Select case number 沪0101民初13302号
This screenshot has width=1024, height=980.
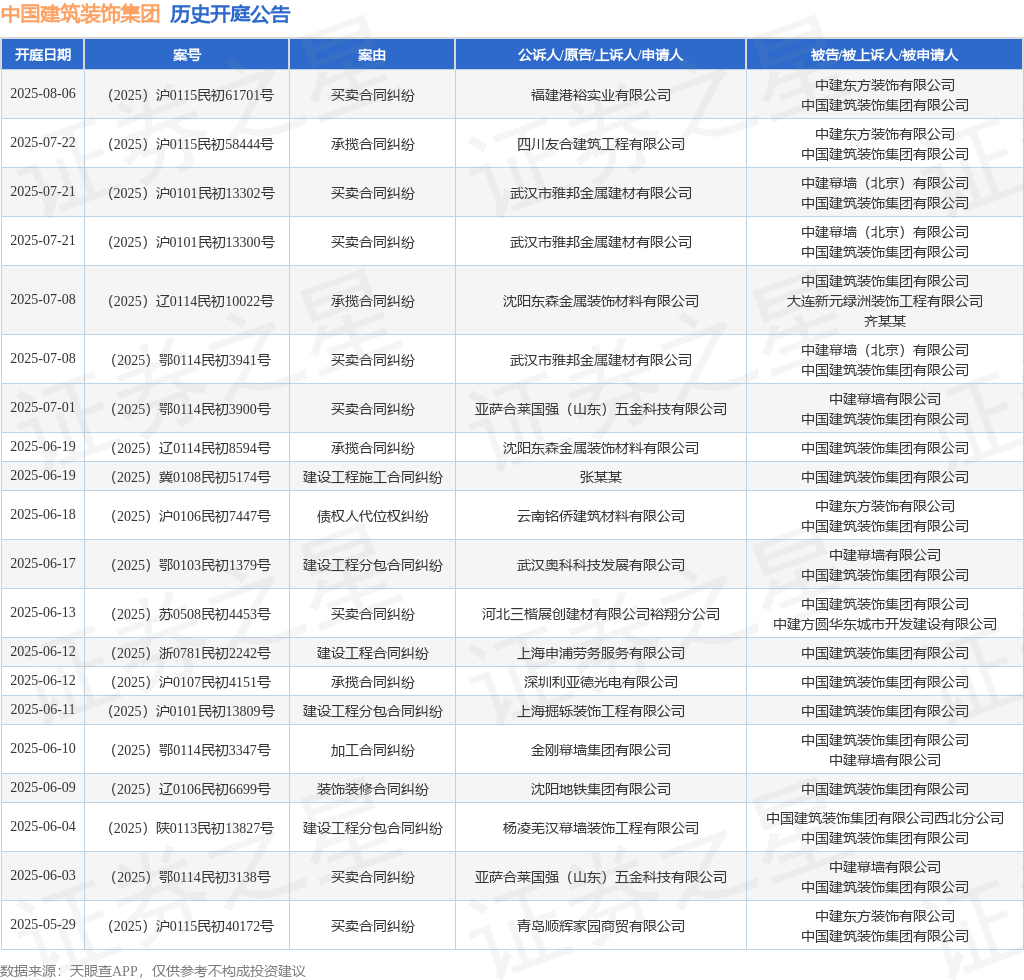coord(191,193)
